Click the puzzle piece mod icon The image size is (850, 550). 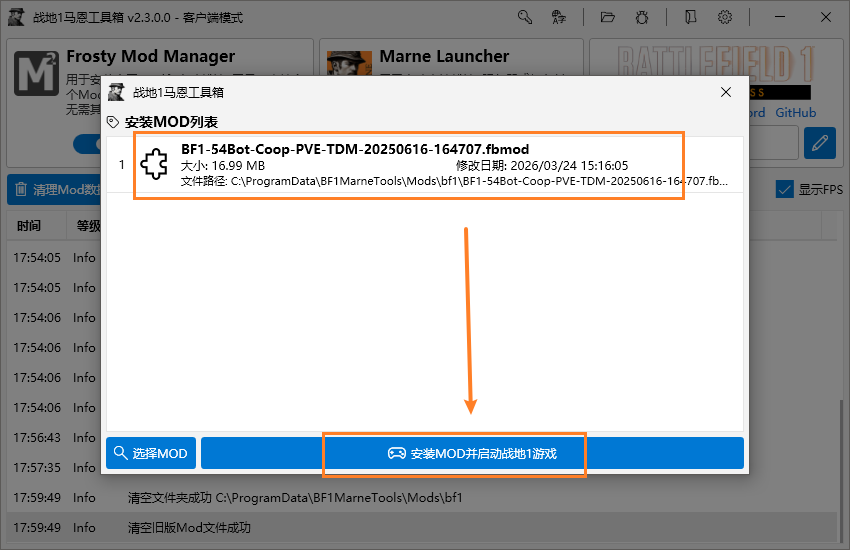[x=154, y=165]
